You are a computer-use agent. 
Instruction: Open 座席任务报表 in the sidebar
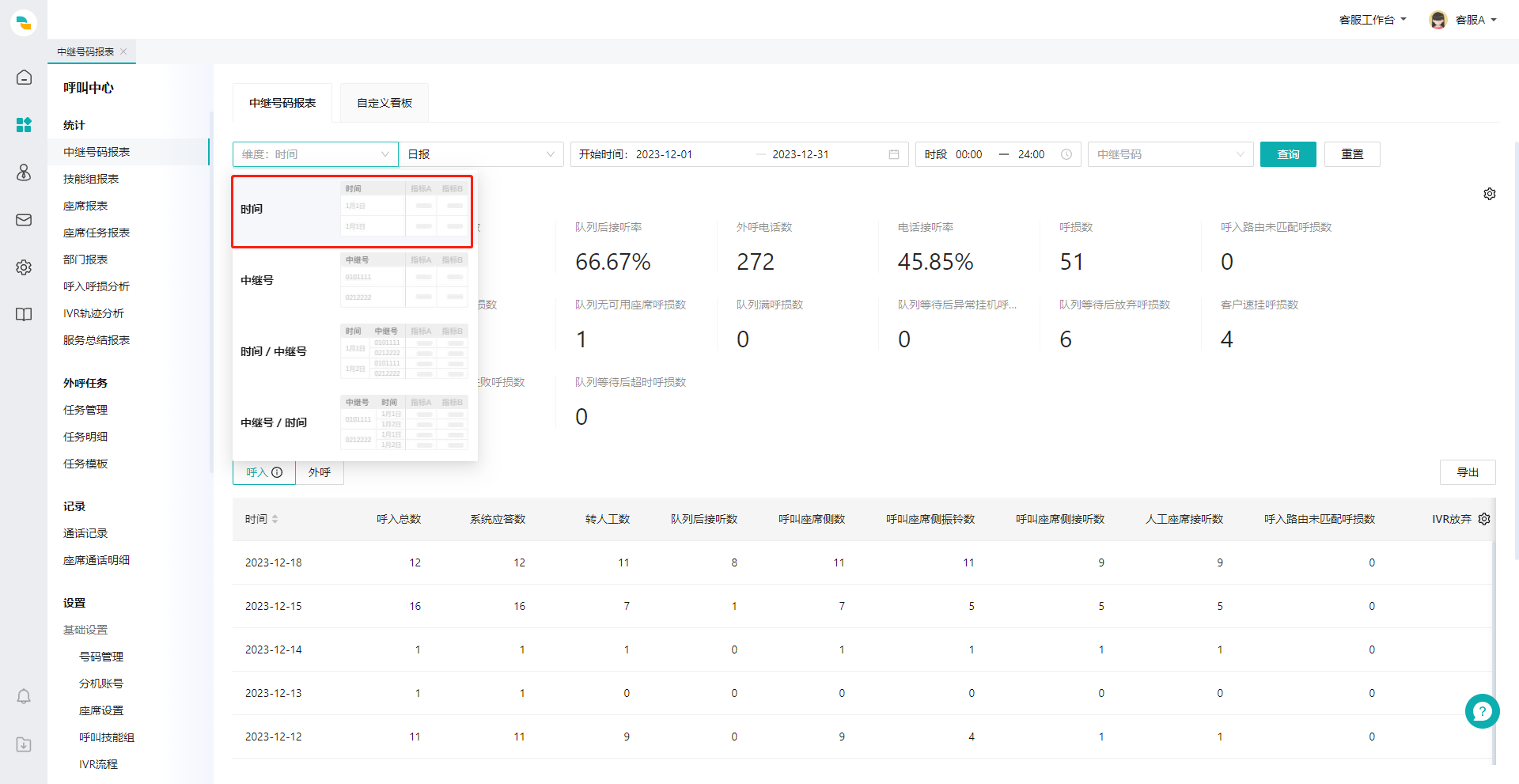[97, 233]
